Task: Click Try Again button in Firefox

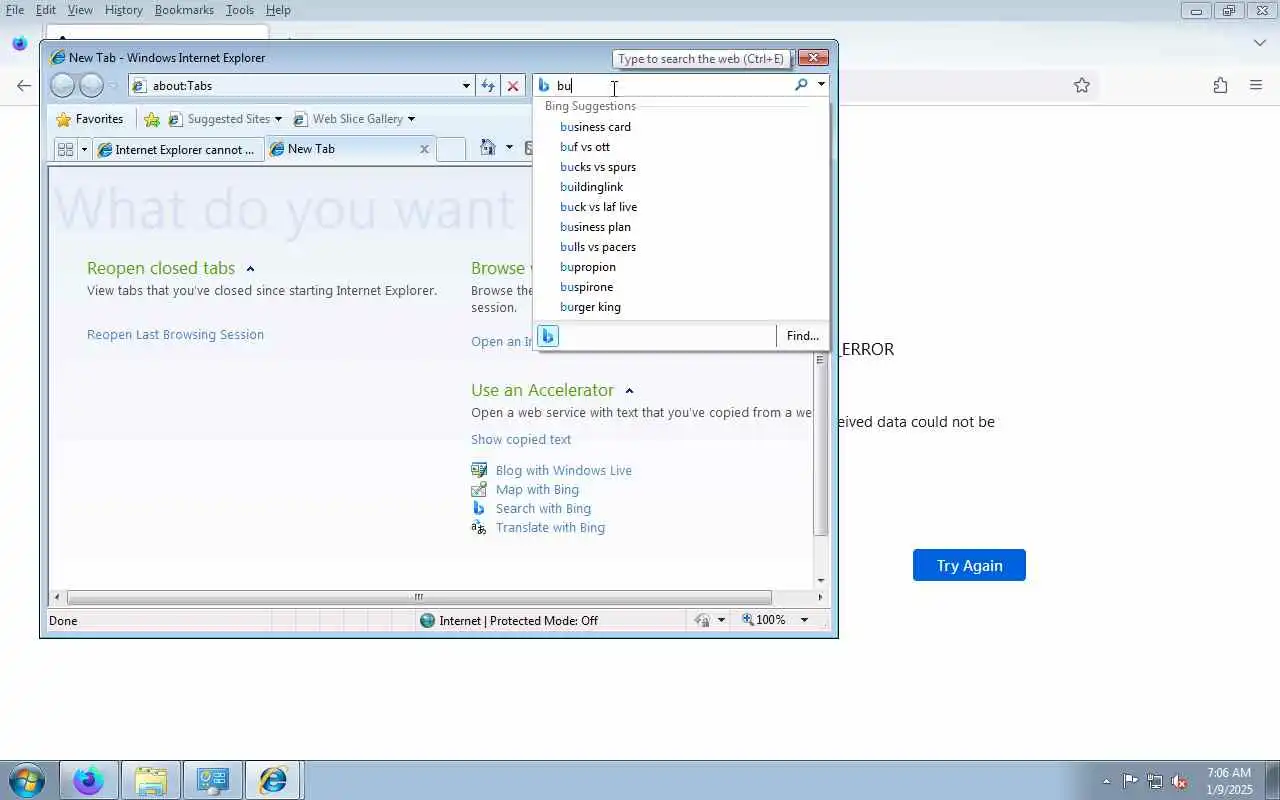Action: (969, 565)
